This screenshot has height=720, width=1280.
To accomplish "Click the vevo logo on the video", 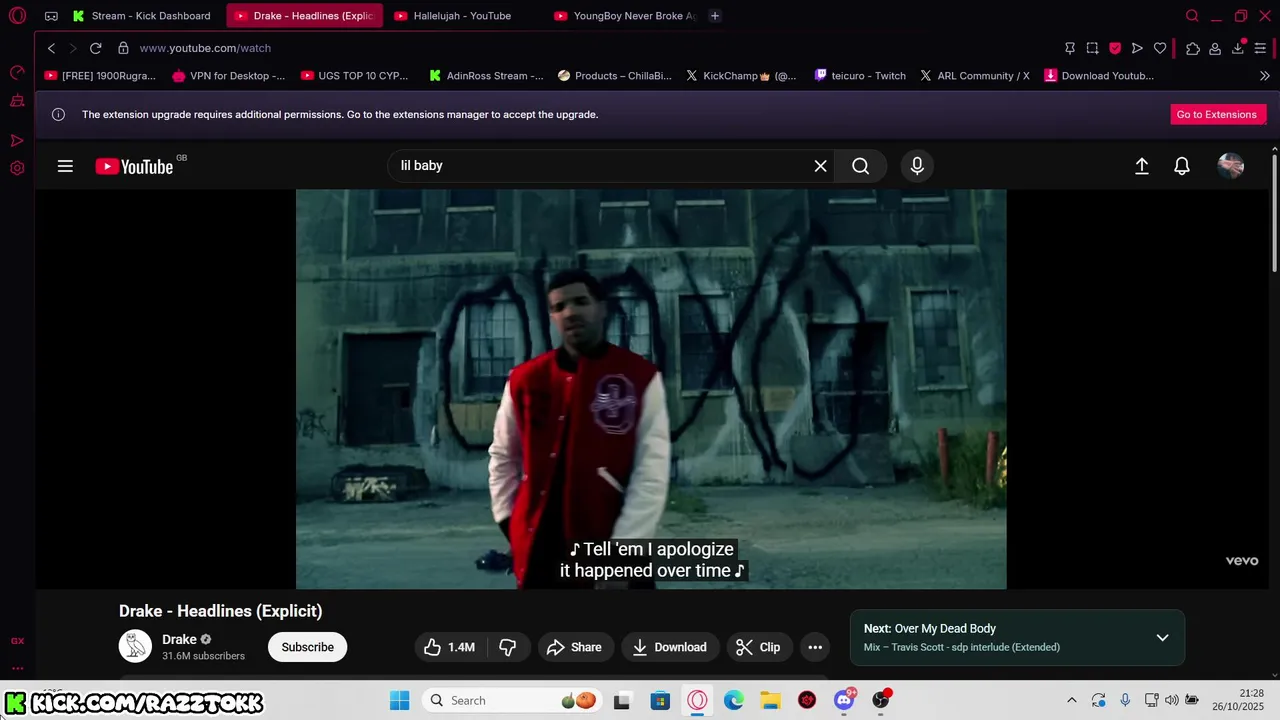I will (x=1242, y=561).
